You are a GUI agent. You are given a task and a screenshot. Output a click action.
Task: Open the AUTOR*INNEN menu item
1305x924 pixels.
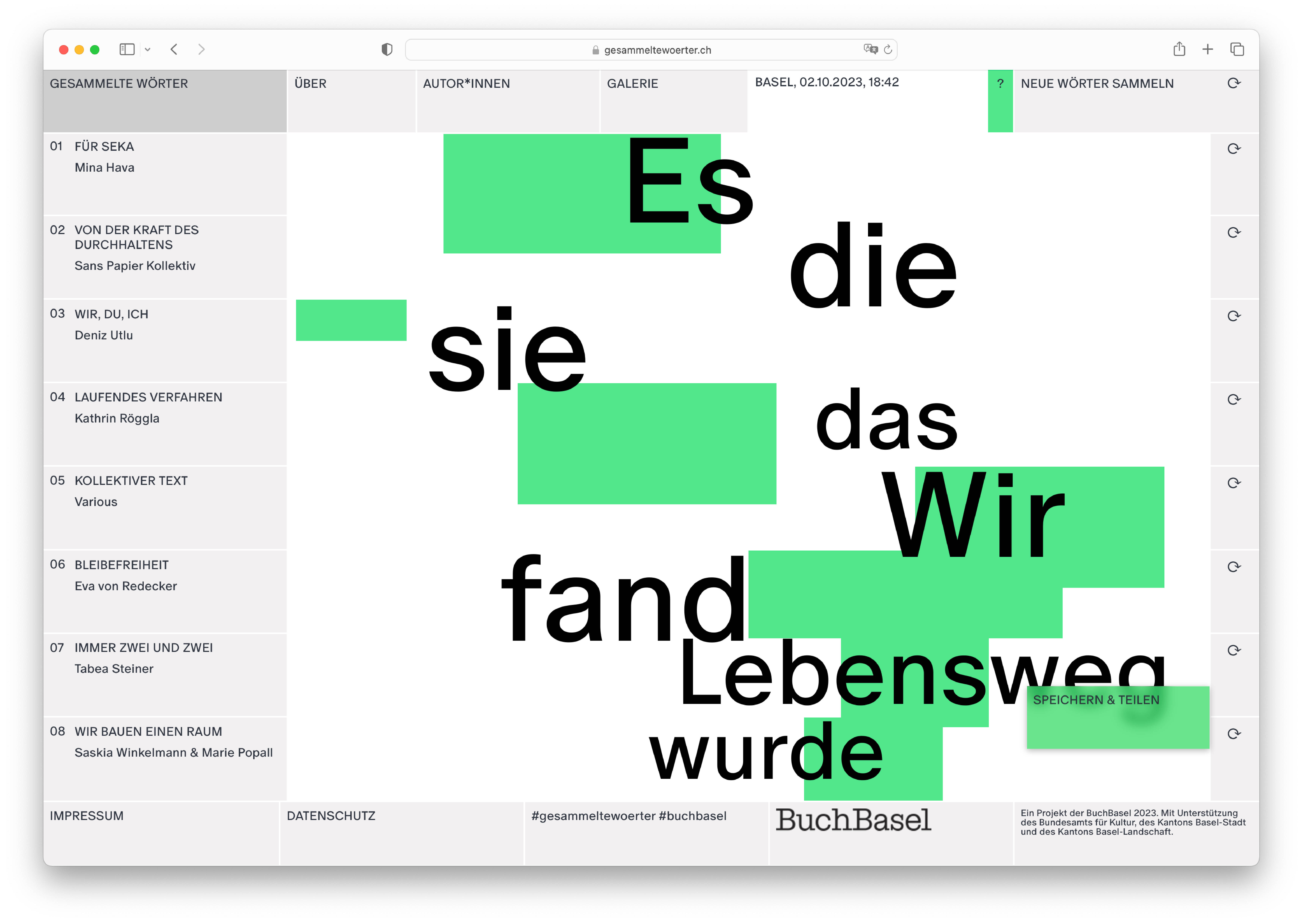pos(508,101)
